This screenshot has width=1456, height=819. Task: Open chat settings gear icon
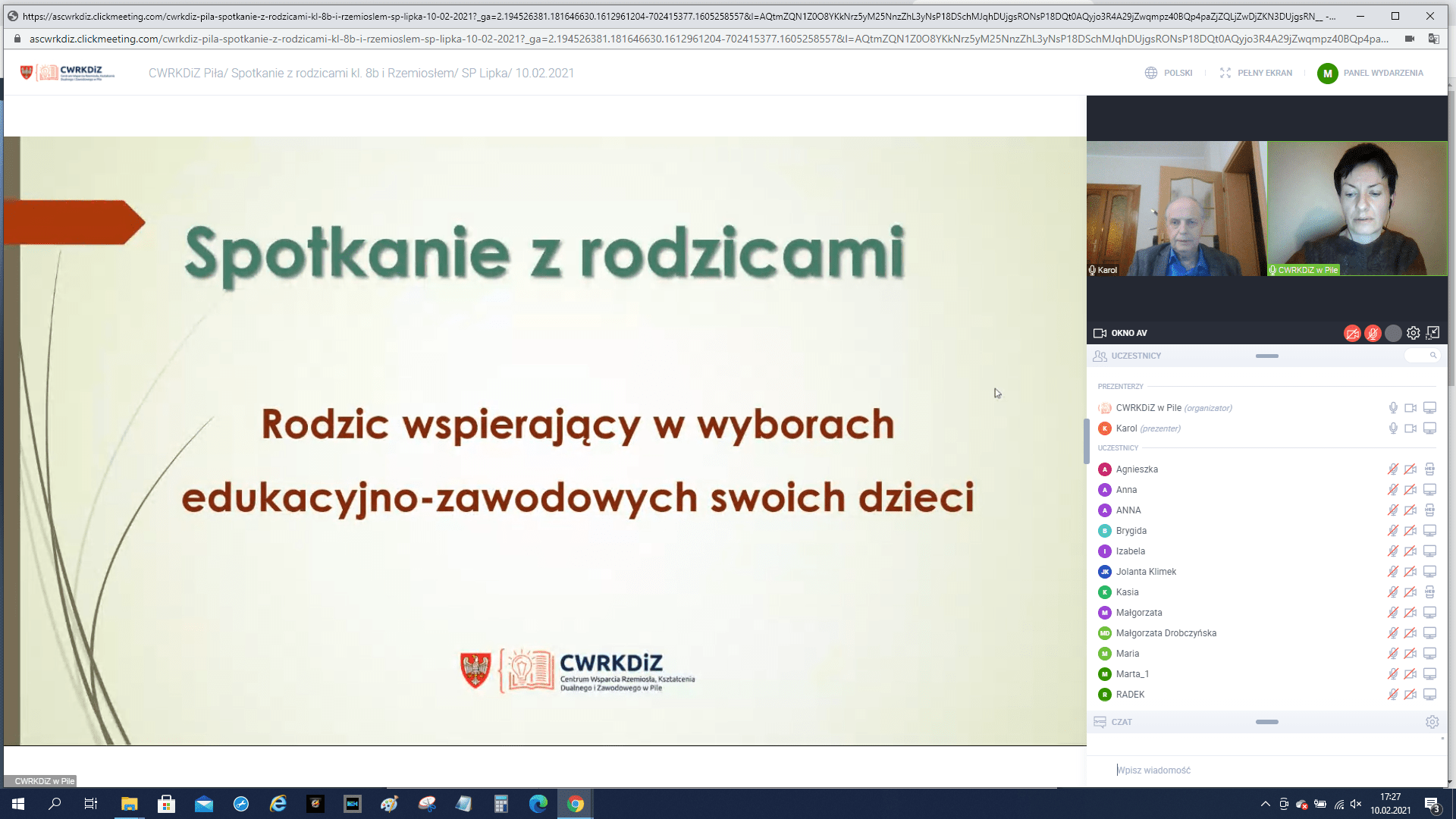pos(1432,722)
